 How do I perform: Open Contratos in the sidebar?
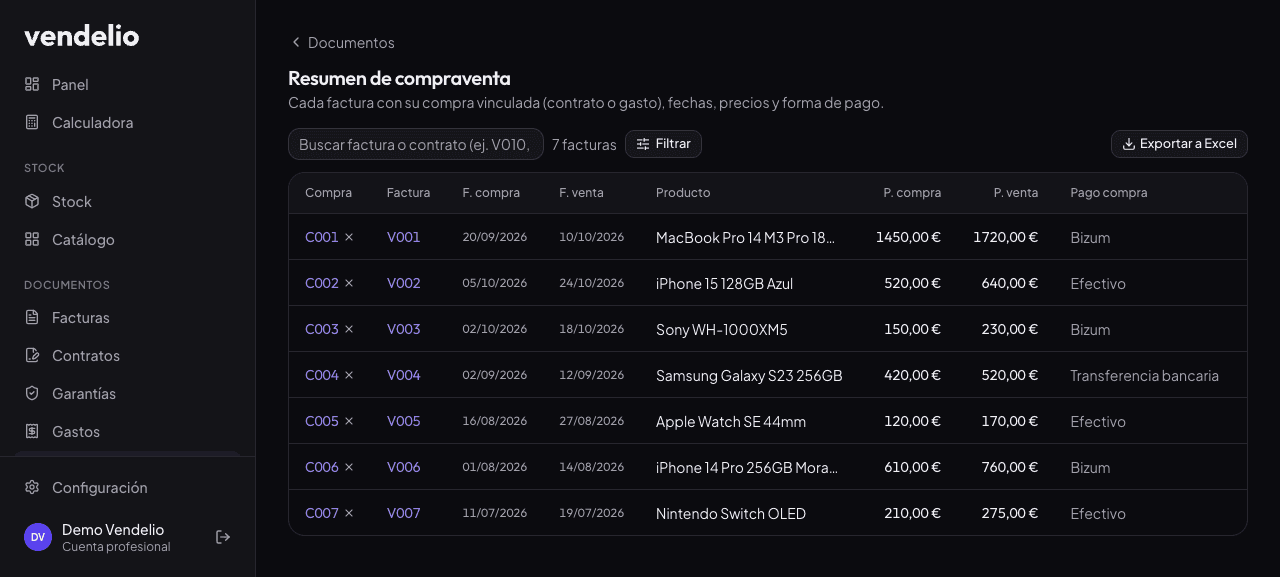128,355
